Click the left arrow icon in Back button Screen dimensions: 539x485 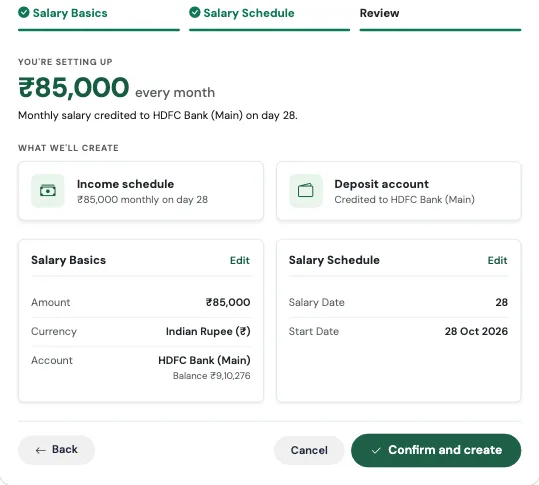click(x=41, y=450)
